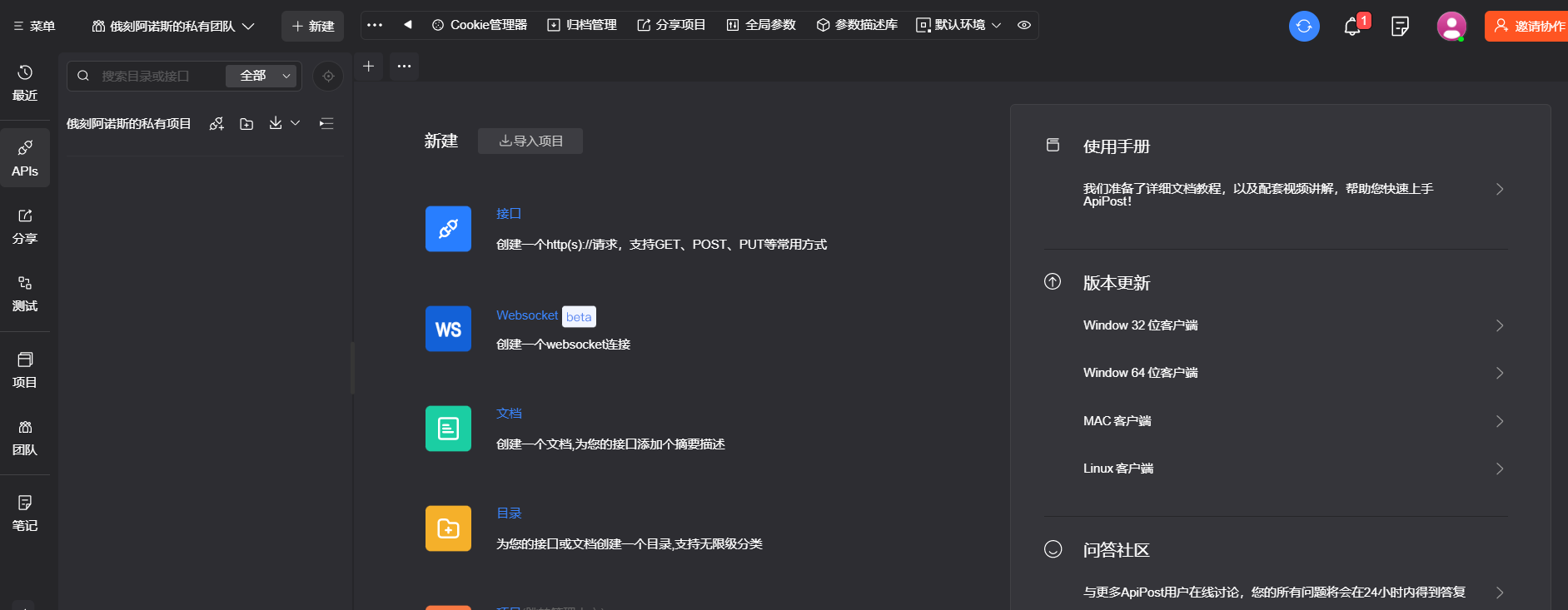
Task: Click the 目录 link
Action: pyautogui.click(x=509, y=513)
